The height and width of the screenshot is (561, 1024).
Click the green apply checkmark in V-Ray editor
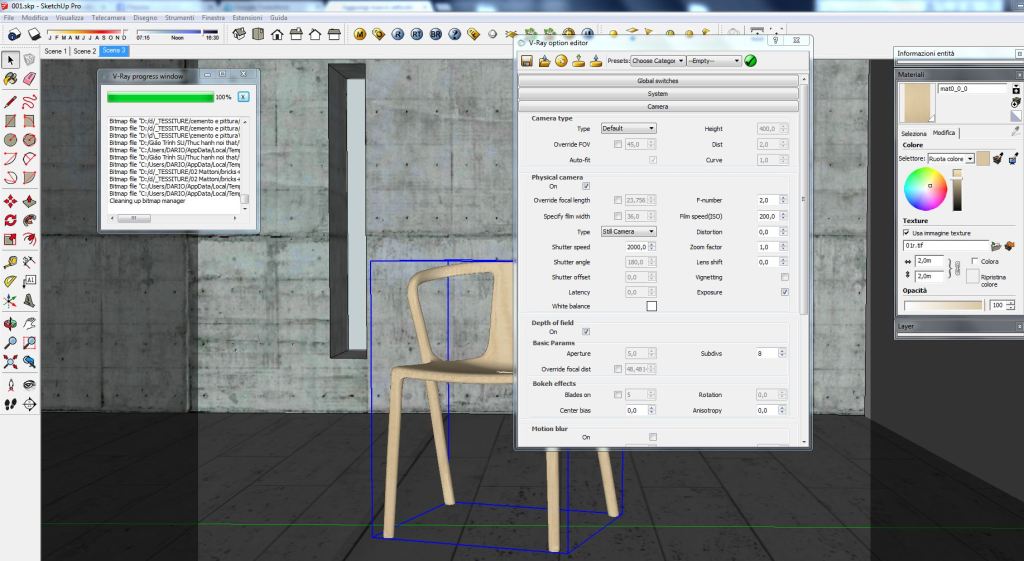click(751, 61)
